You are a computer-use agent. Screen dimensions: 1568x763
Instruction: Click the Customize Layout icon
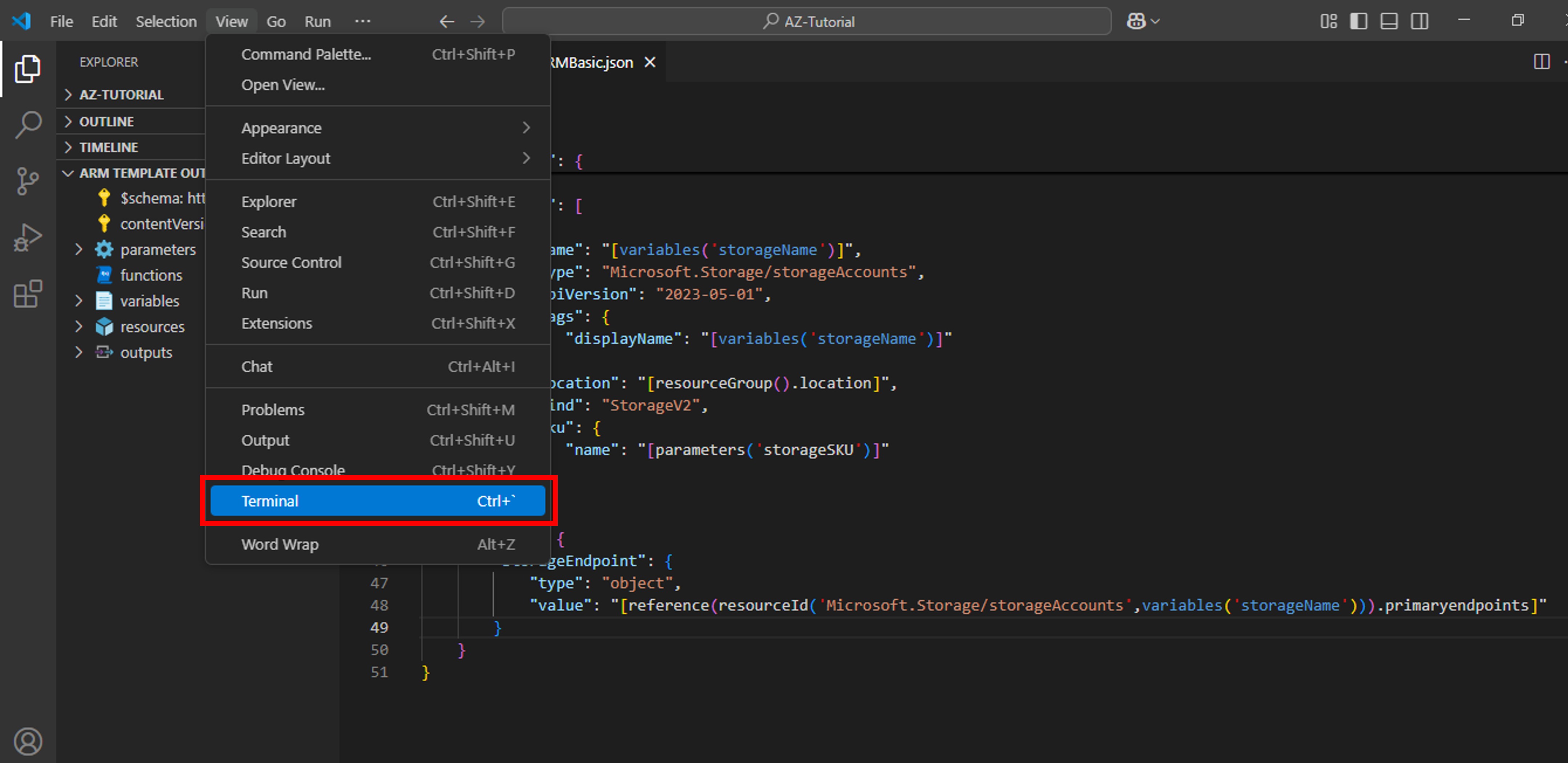coord(1328,21)
